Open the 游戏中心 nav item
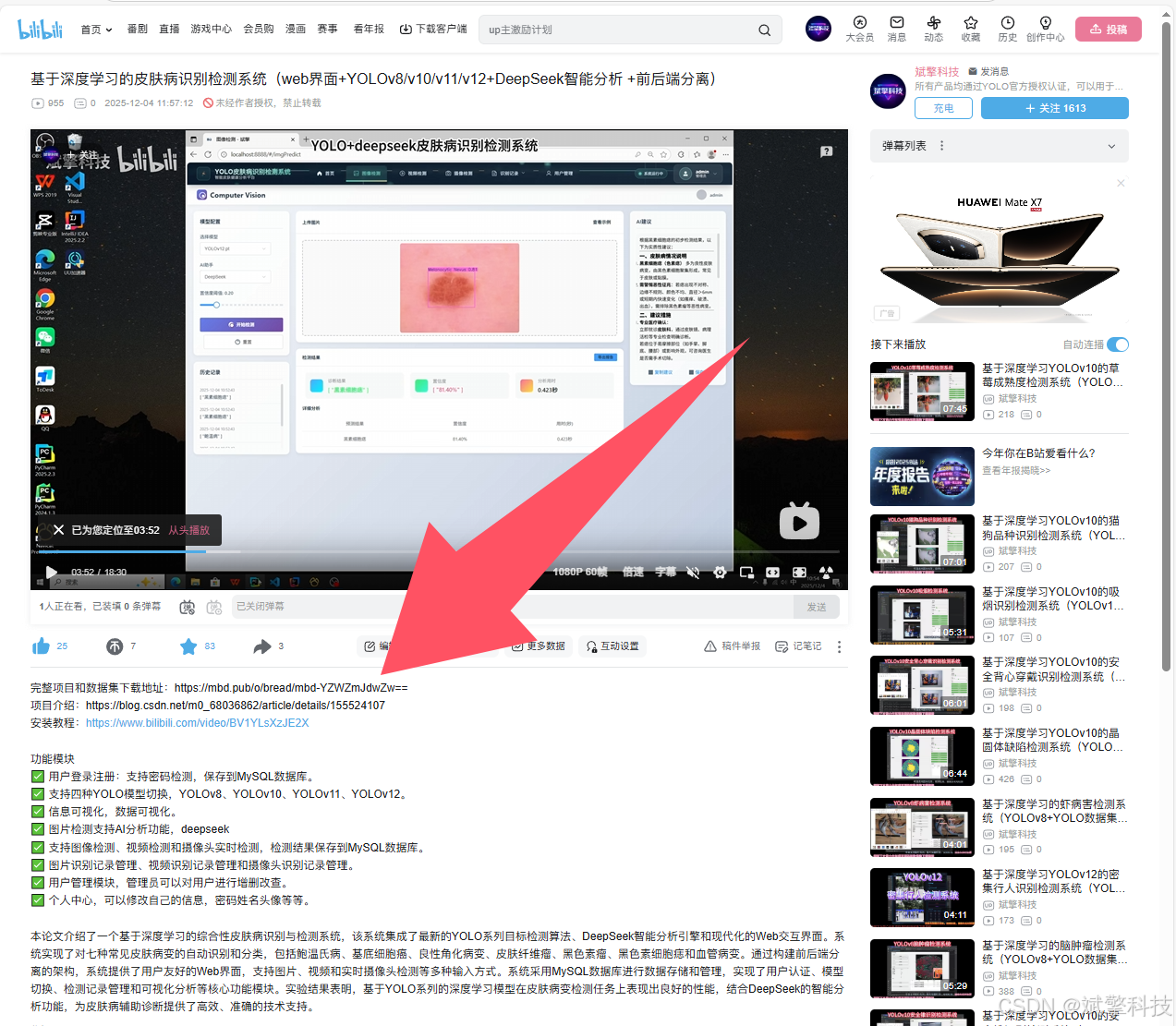The image size is (1176, 1026). 211,30
